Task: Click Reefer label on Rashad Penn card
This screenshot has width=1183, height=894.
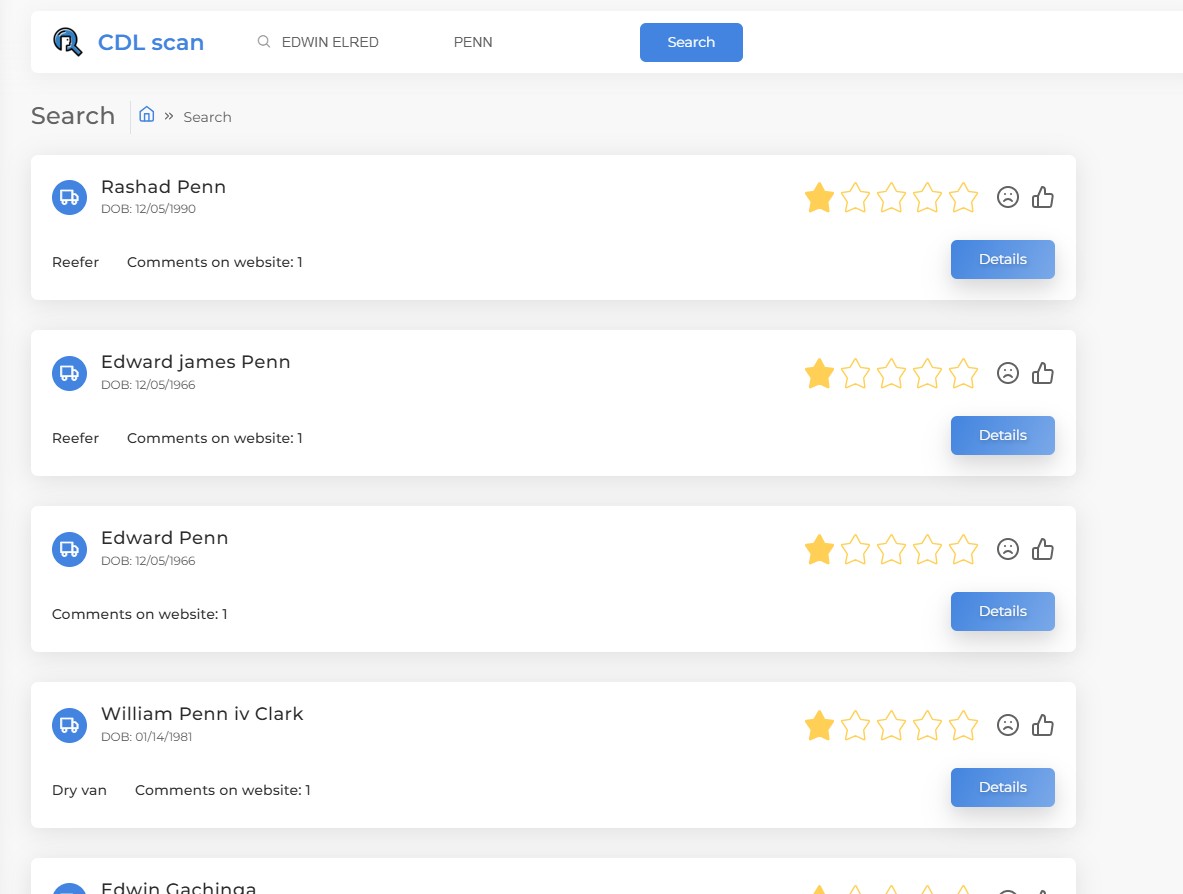Action: pos(75,262)
